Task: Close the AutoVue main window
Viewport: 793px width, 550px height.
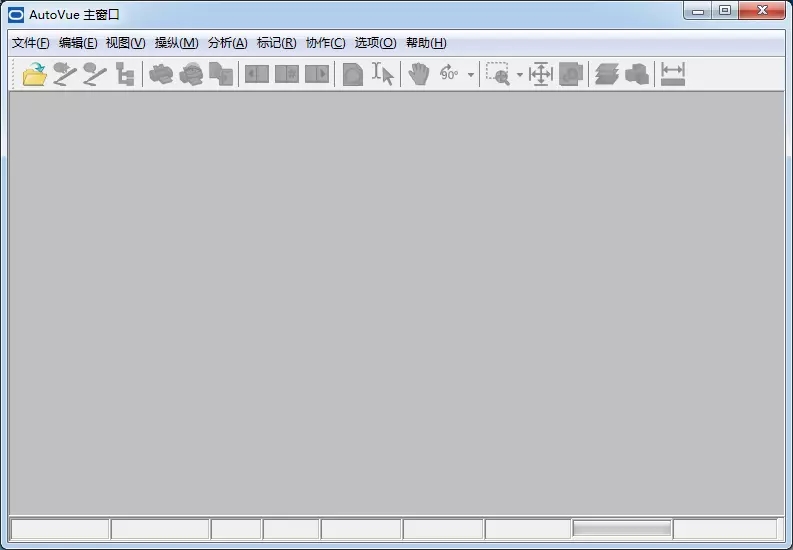Action: click(x=762, y=11)
